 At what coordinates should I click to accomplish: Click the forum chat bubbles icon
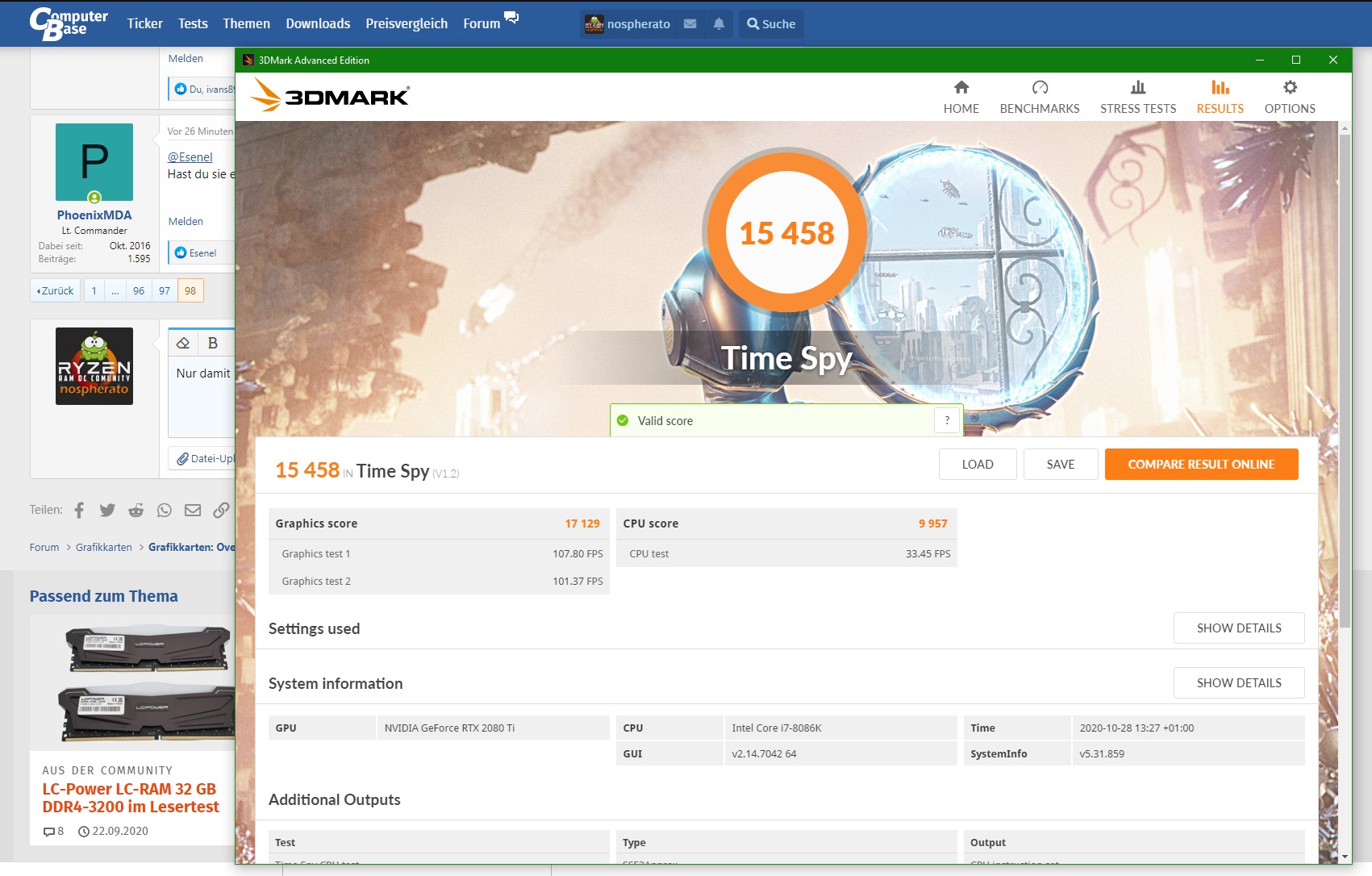click(511, 17)
